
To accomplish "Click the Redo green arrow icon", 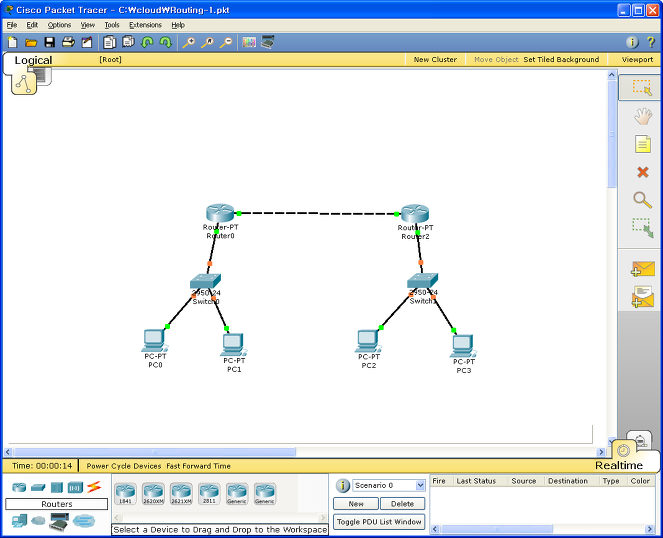I will tap(165, 42).
